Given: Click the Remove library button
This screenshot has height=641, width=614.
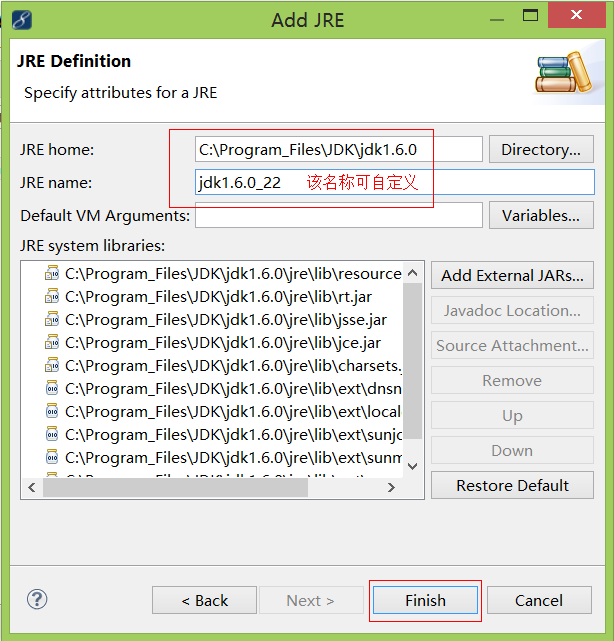Looking at the screenshot, I should pyautogui.click(x=512, y=380).
